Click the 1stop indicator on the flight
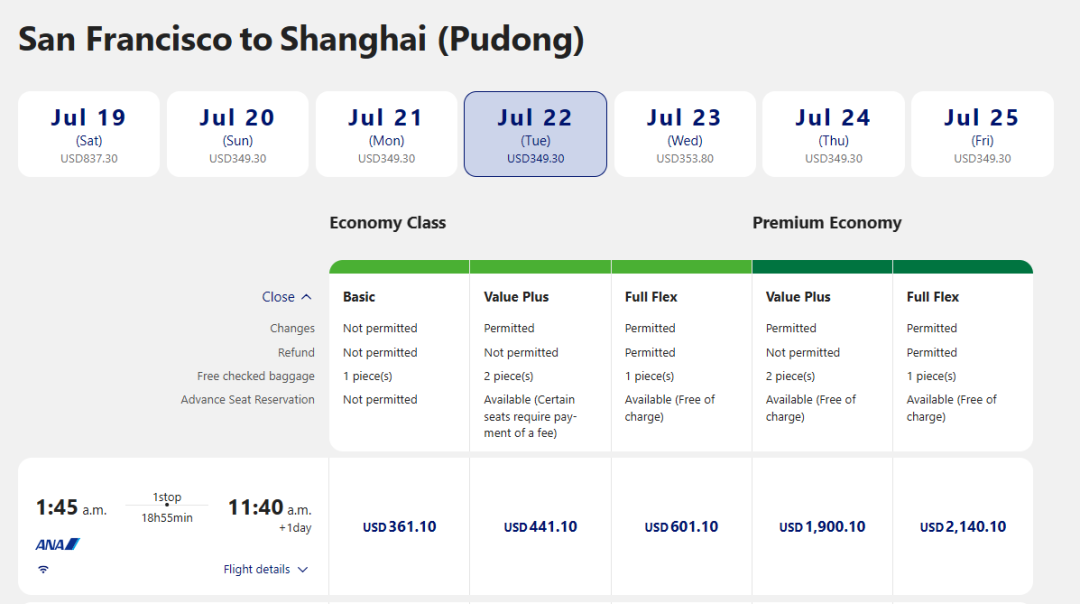Image resolution: width=1080 pixels, height=604 pixels. point(167,498)
